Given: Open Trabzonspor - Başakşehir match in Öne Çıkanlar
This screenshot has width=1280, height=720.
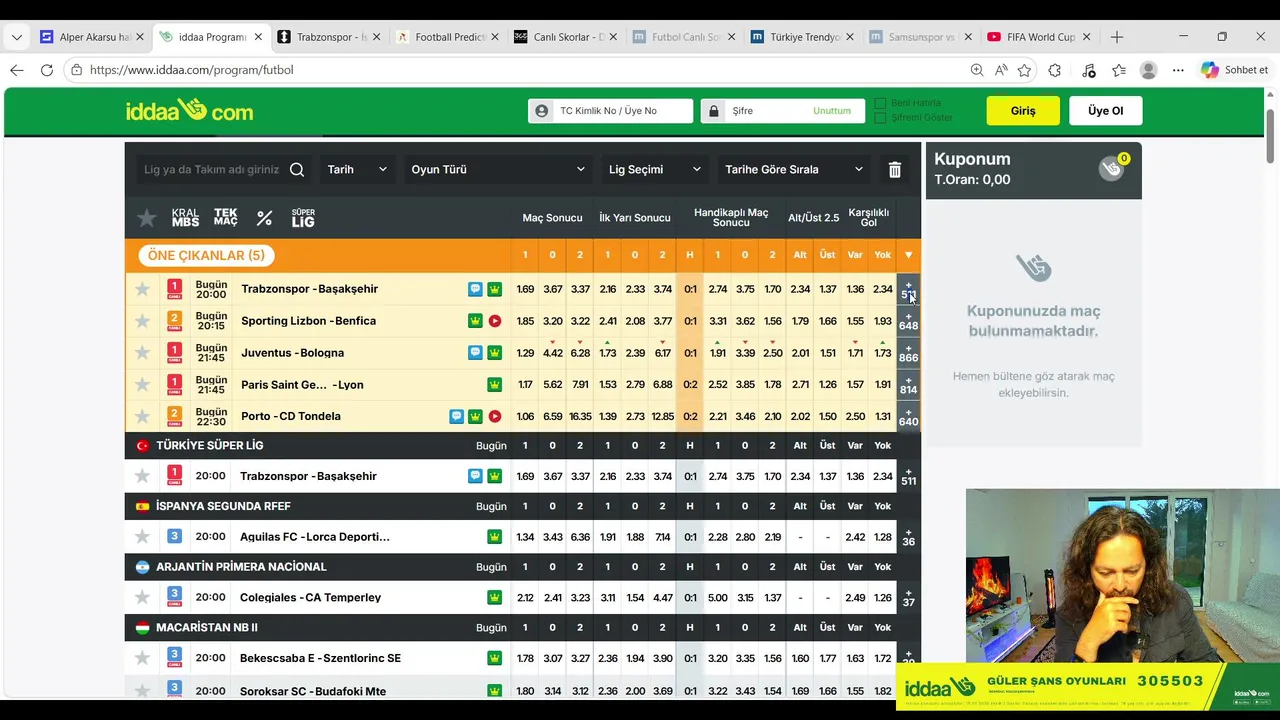Looking at the screenshot, I should pyautogui.click(x=309, y=289).
